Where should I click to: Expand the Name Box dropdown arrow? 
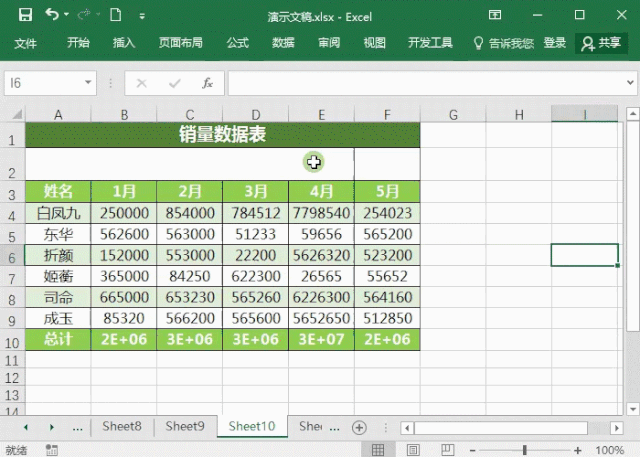88,83
